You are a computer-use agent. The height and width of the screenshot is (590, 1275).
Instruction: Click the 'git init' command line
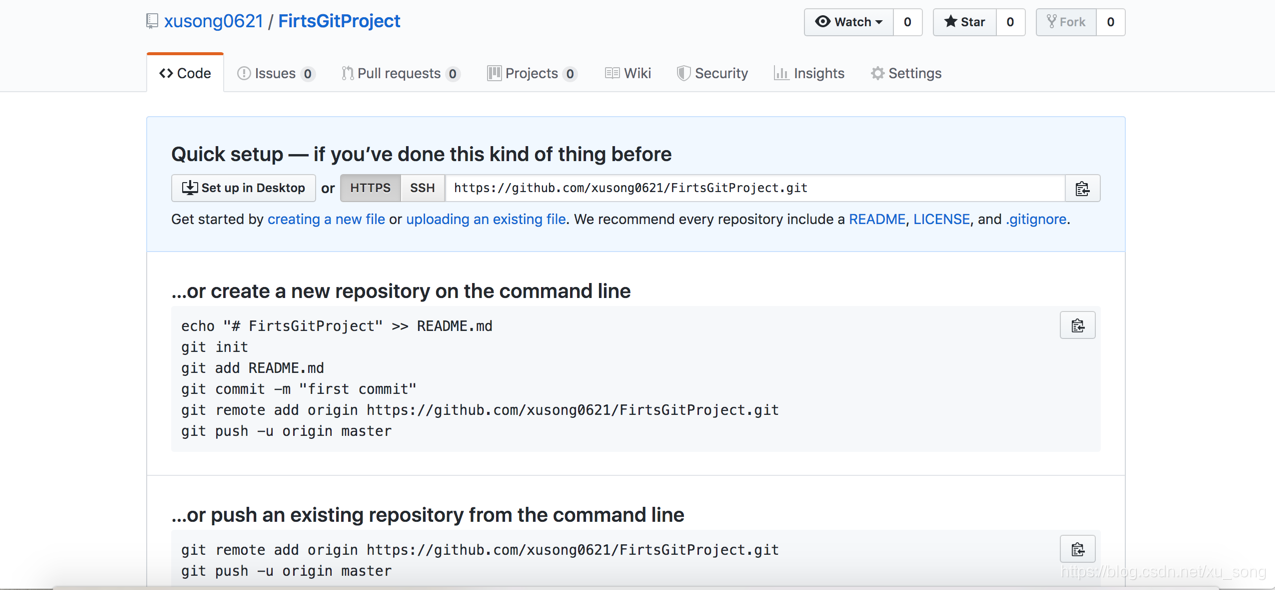click(214, 347)
